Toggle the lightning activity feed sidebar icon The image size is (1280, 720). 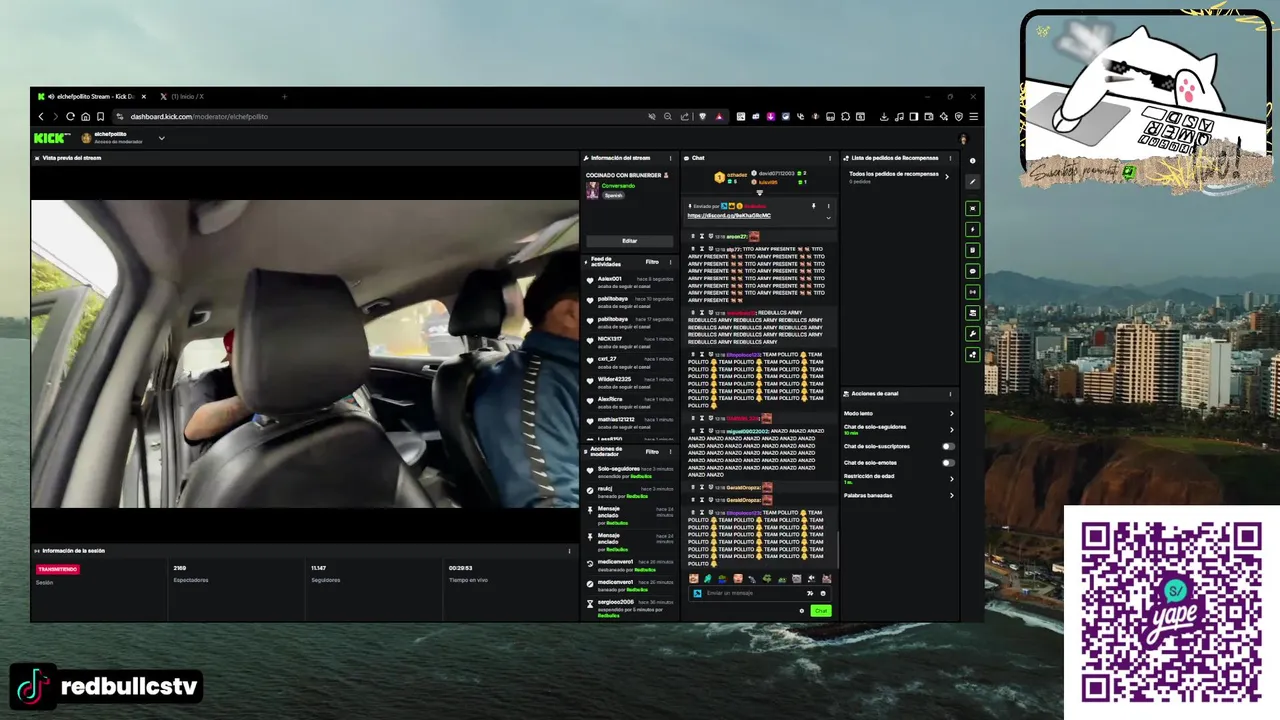click(972, 229)
